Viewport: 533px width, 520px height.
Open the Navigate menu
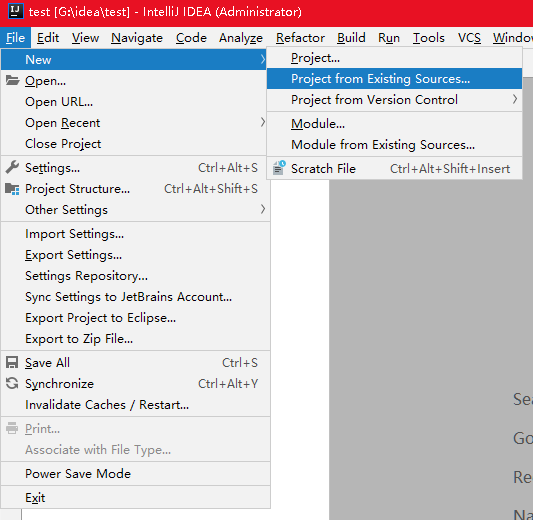tap(137, 38)
